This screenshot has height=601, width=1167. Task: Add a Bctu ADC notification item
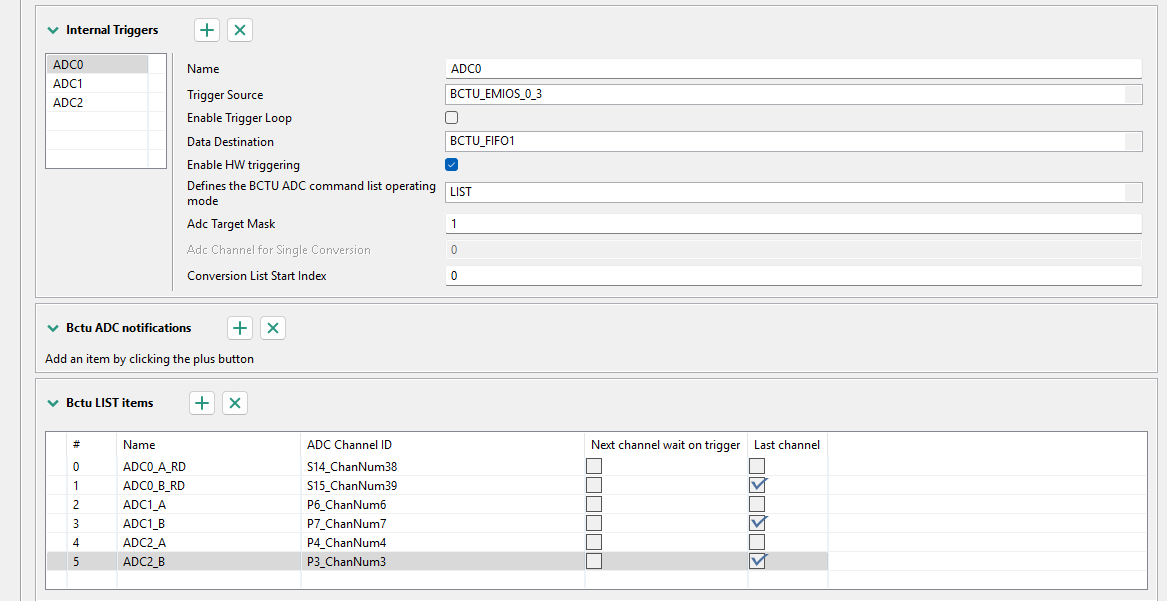(240, 328)
